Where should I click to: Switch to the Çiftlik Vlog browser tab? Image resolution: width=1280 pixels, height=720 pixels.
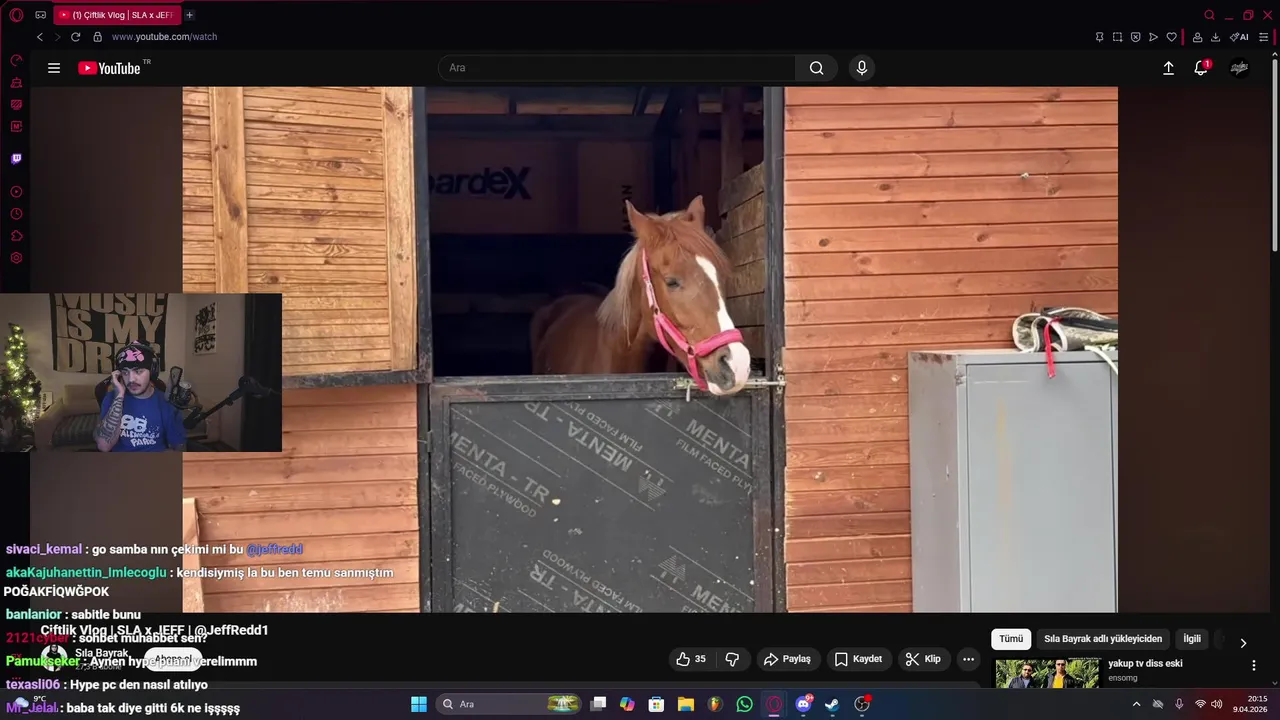[116, 15]
